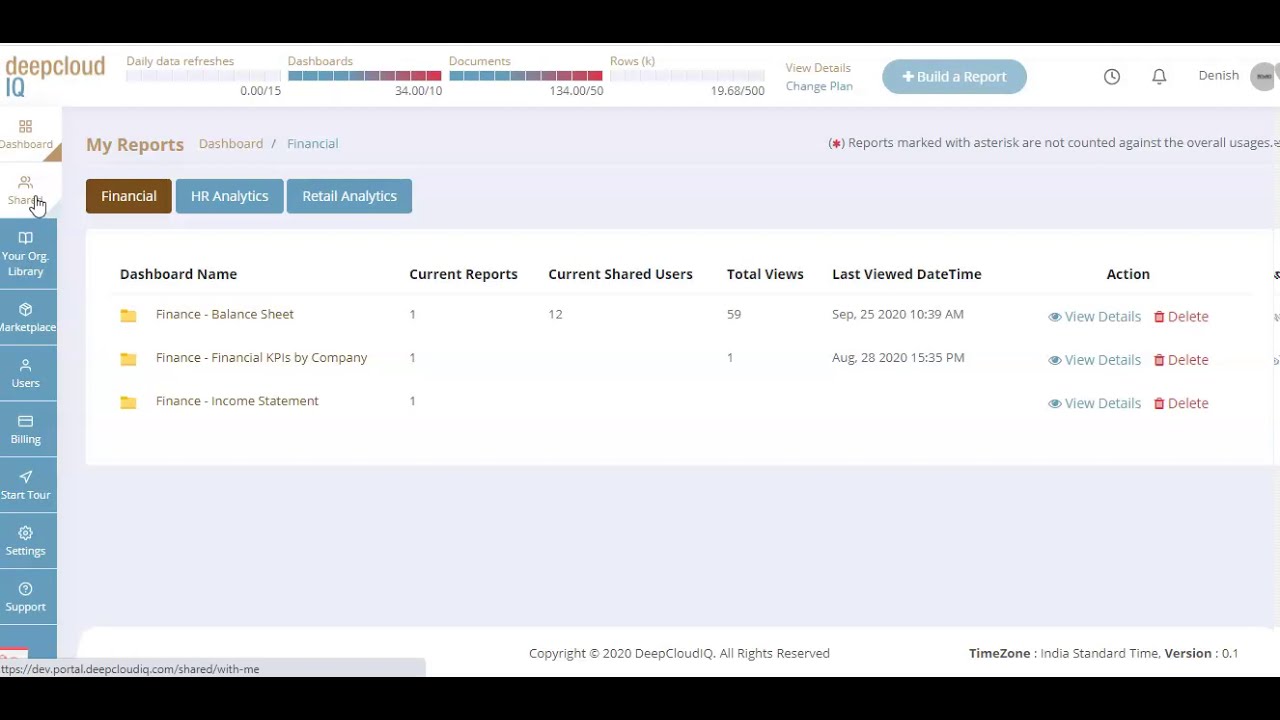View Details for Finance - Balance Sheet

point(1094,316)
